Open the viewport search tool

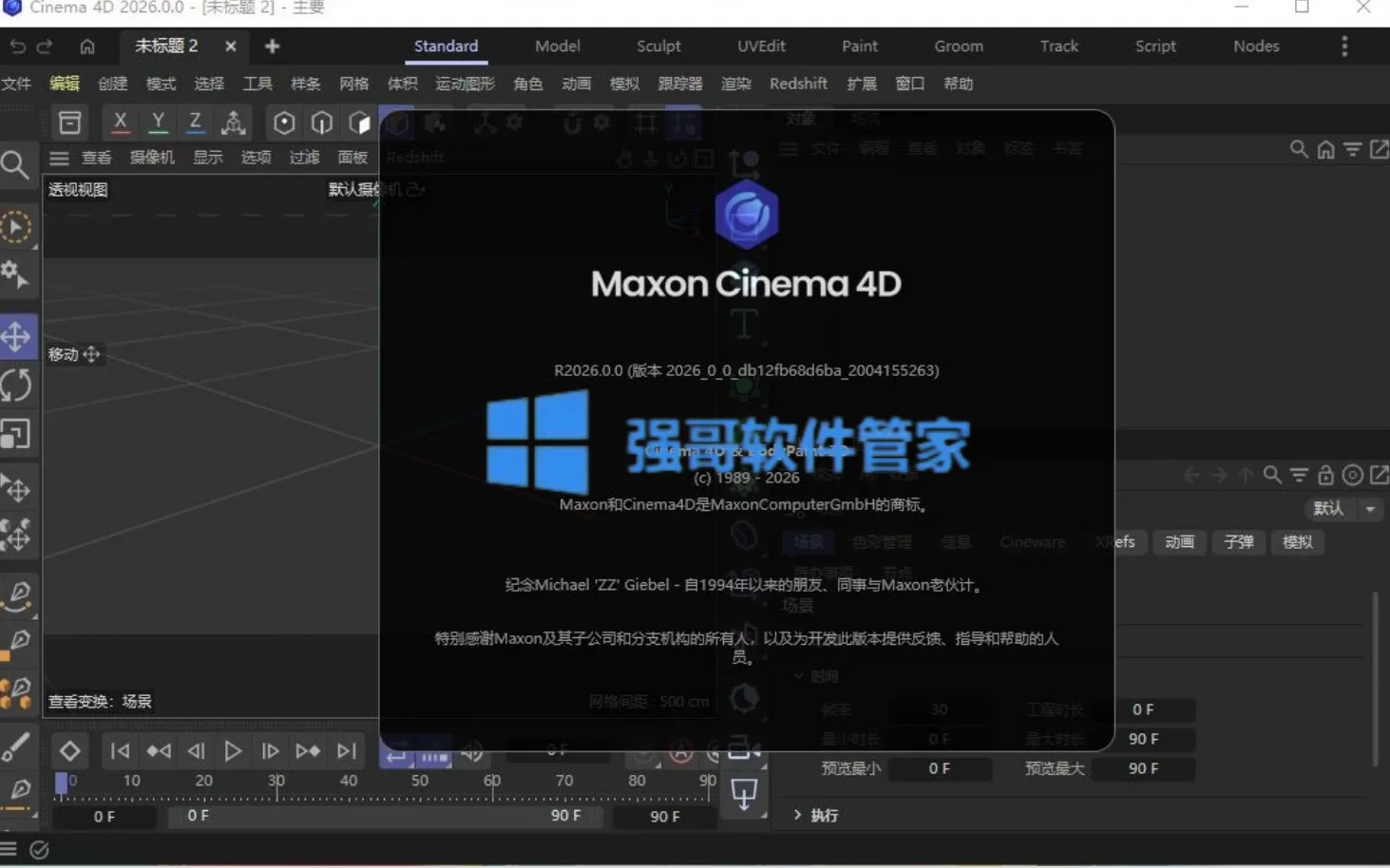(x=15, y=165)
